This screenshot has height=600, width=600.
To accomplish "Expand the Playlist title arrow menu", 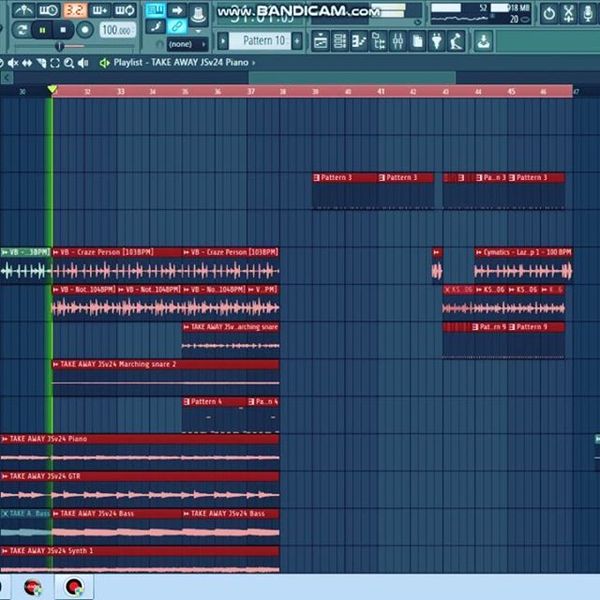I will 253,62.
